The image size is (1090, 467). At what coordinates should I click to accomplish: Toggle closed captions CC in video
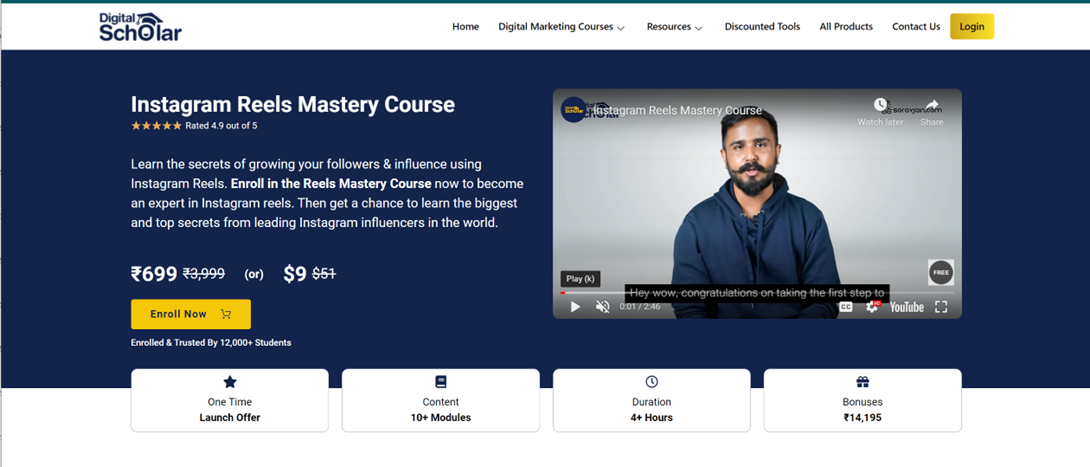(845, 306)
